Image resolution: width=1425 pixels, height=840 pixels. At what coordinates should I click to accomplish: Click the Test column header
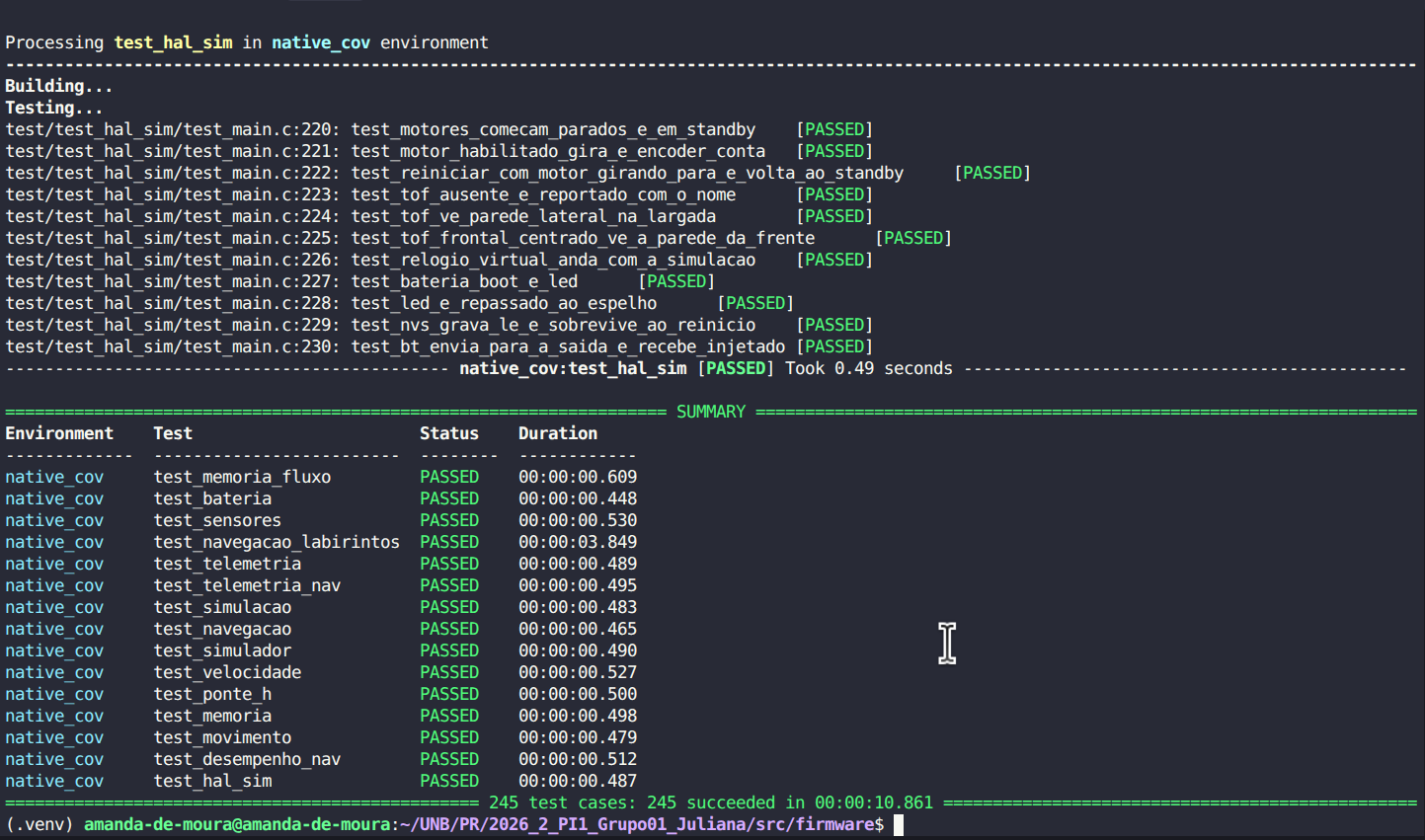[x=173, y=433]
